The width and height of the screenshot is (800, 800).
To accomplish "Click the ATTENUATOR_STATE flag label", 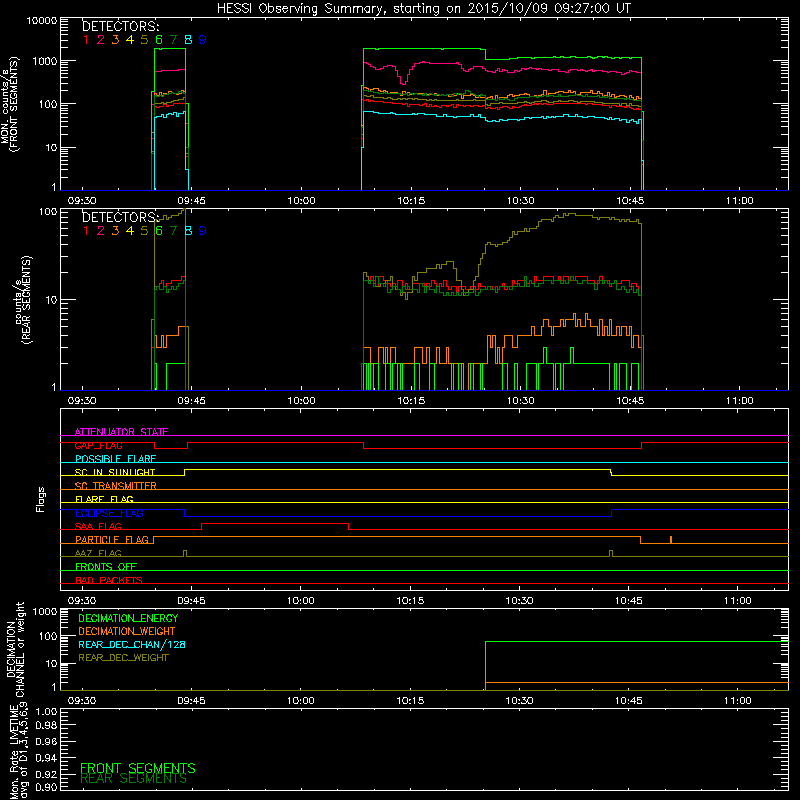I will click(121, 432).
